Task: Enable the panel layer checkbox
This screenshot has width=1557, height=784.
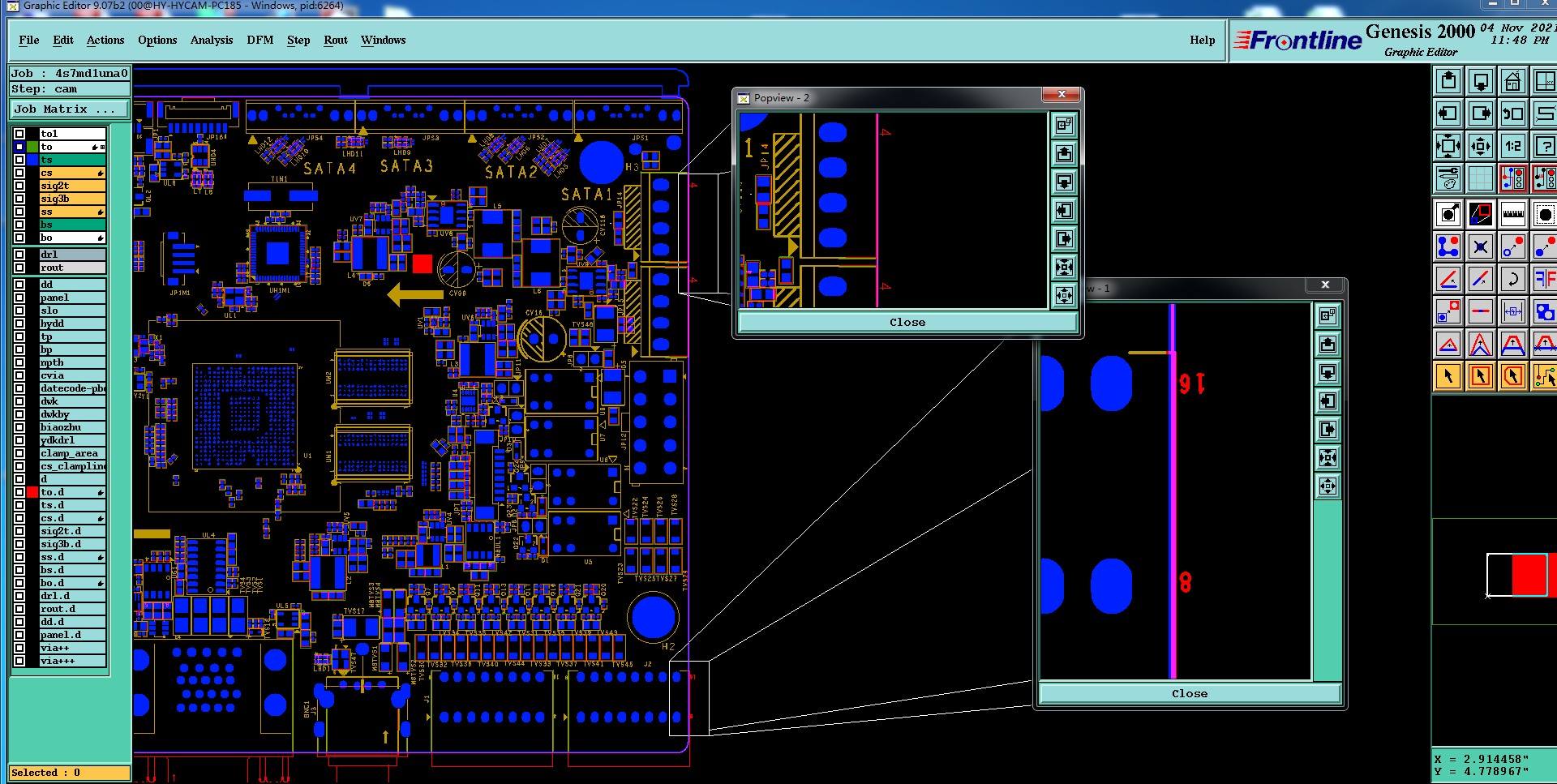Action: tap(19, 298)
